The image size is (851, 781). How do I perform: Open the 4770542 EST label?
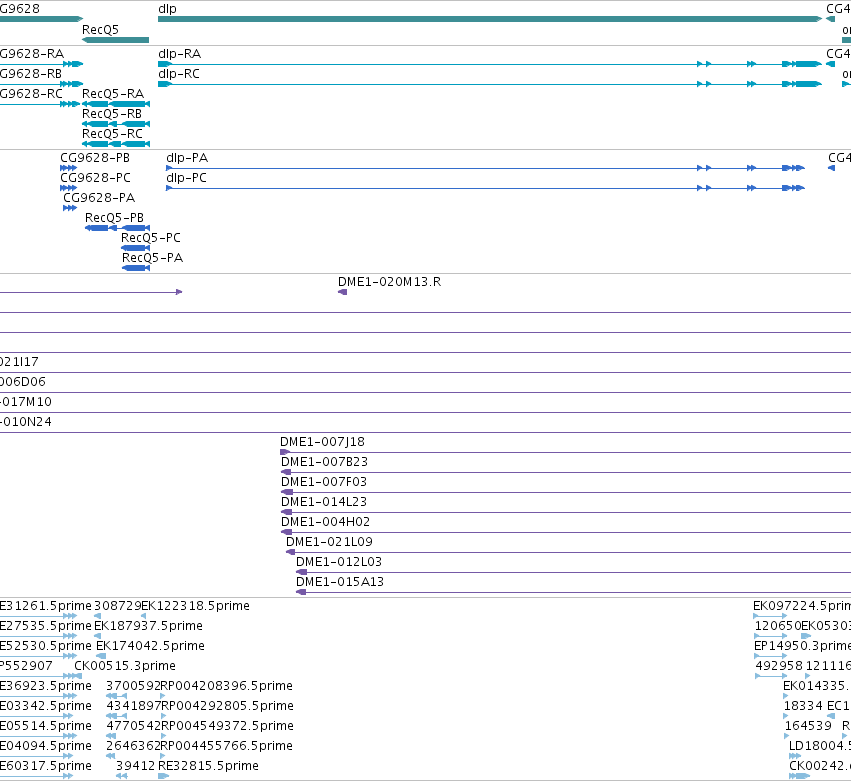pyautogui.click(x=134, y=726)
